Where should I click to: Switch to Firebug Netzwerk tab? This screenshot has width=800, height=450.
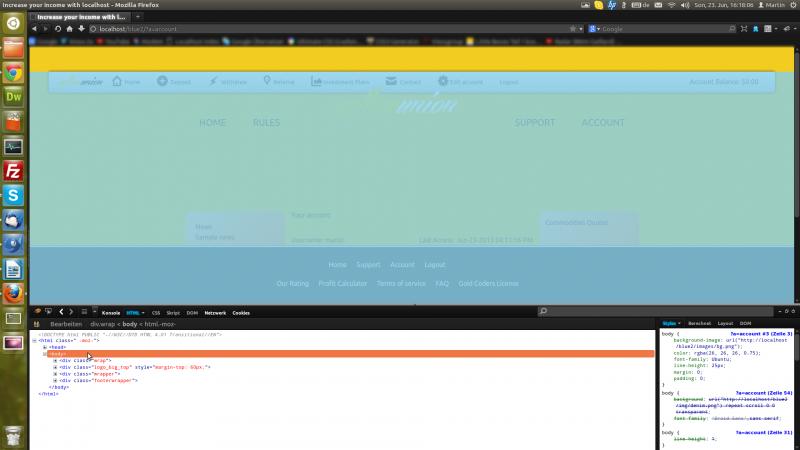(215, 313)
